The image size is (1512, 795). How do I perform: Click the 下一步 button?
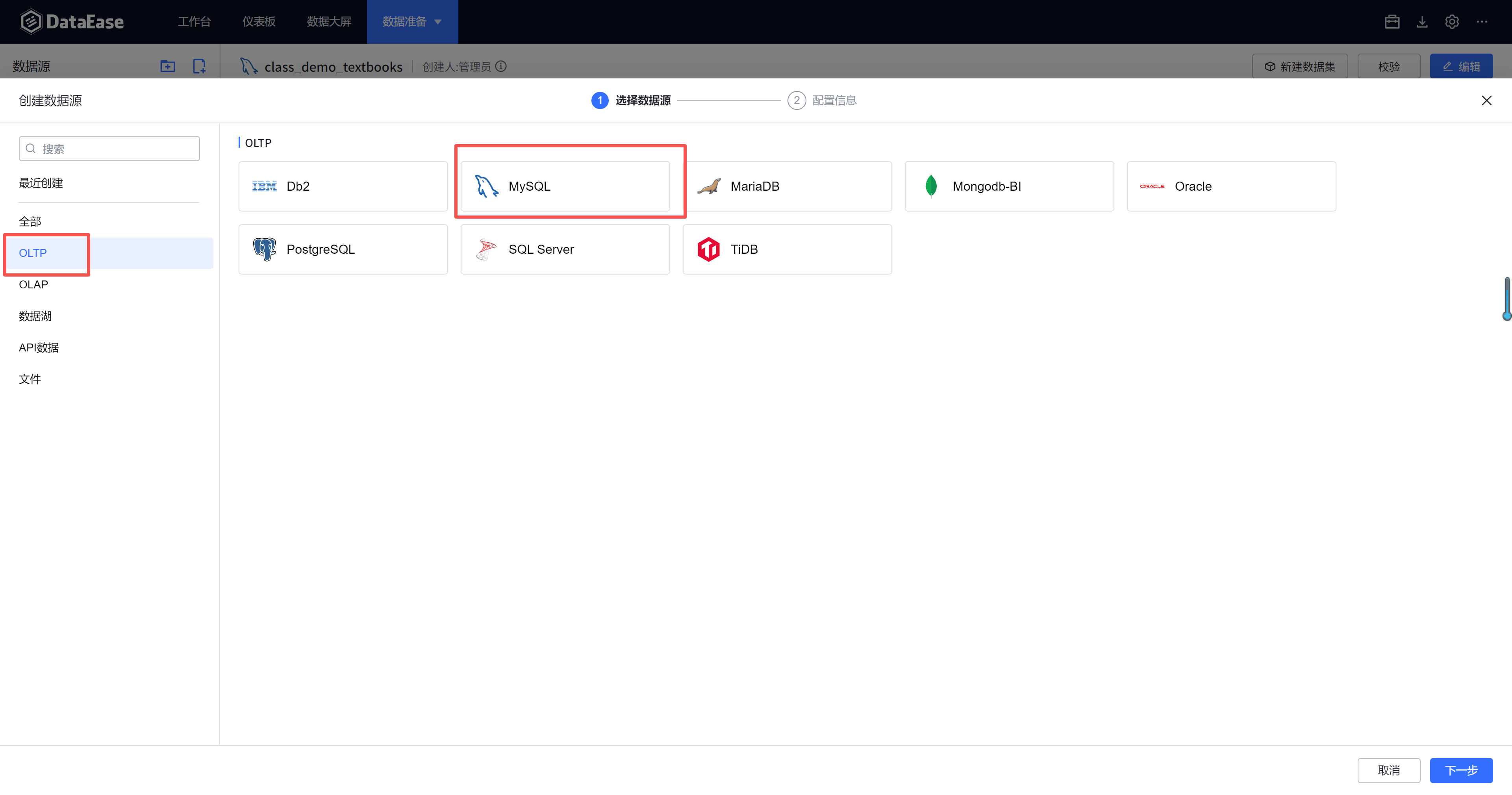1460,770
